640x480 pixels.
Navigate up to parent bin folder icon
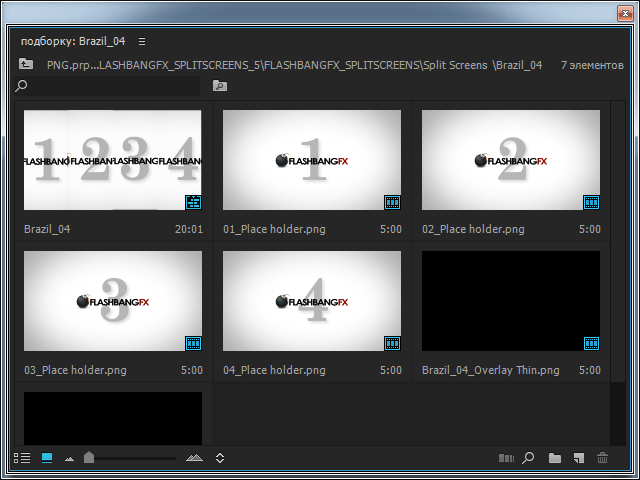26,64
